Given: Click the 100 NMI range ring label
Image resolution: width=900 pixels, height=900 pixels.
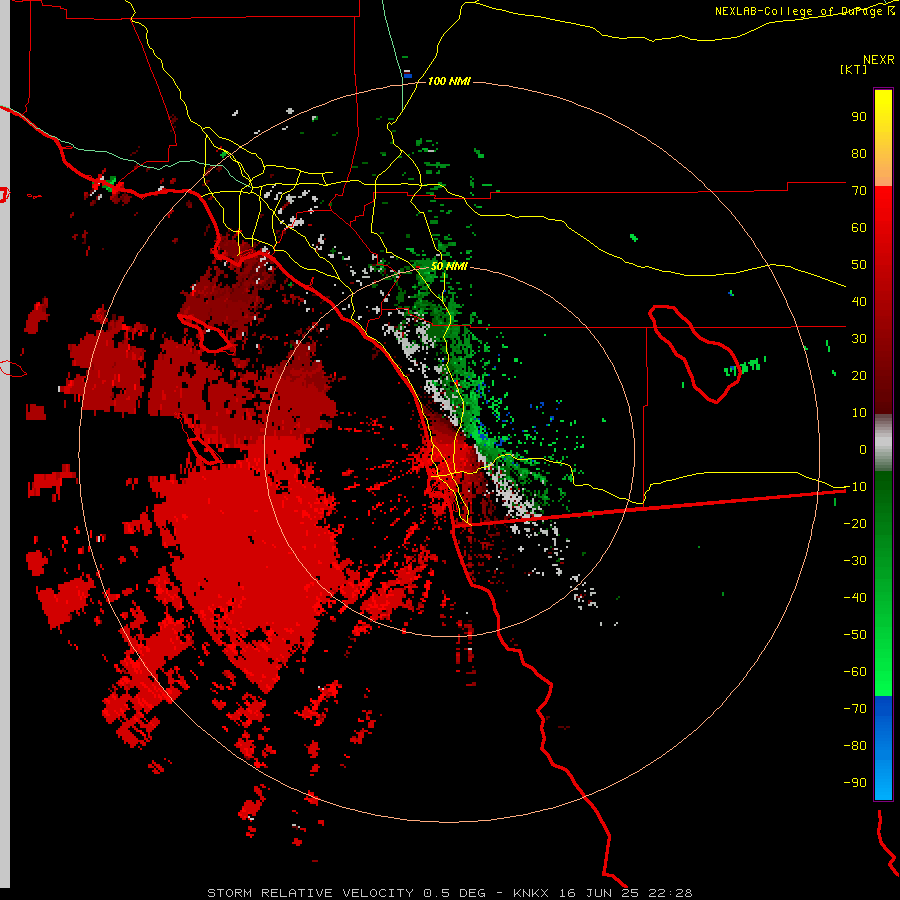Looking at the screenshot, I should pos(449,82).
